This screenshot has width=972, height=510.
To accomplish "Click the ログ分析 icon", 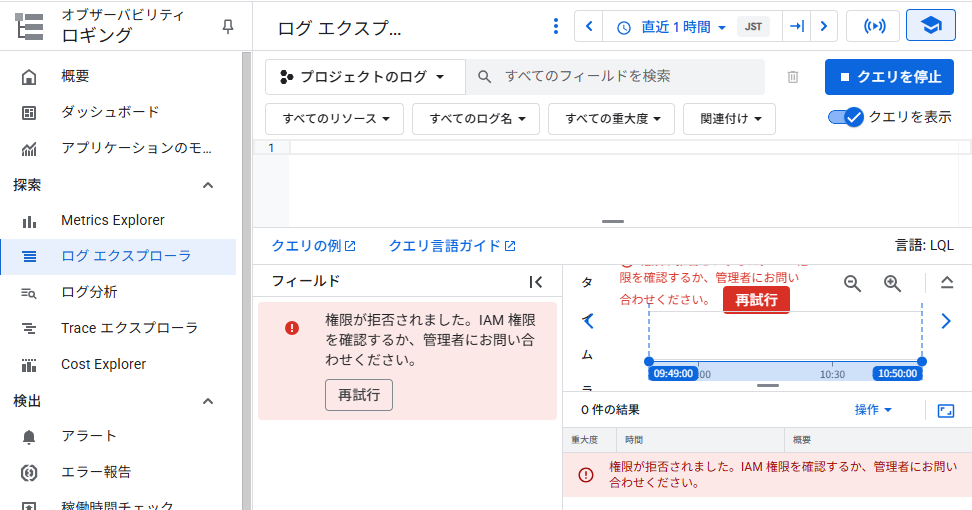I will click(x=29, y=292).
